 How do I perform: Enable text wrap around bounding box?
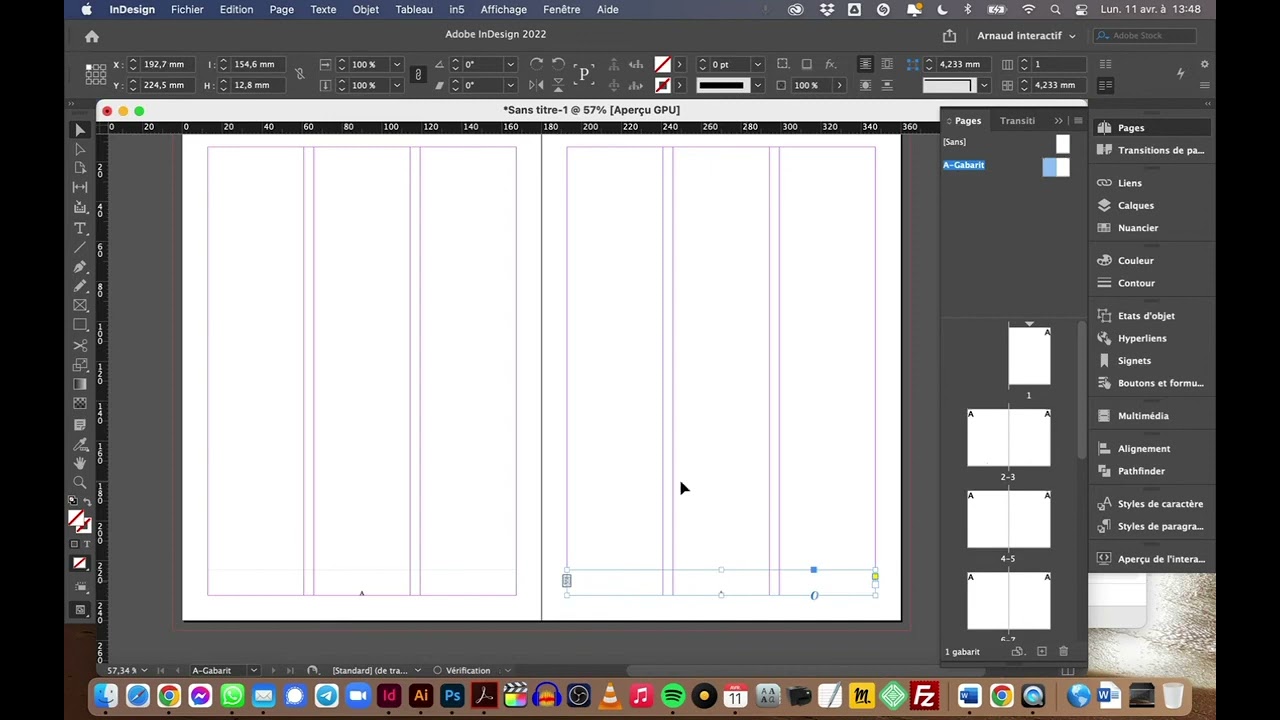tap(887, 64)
